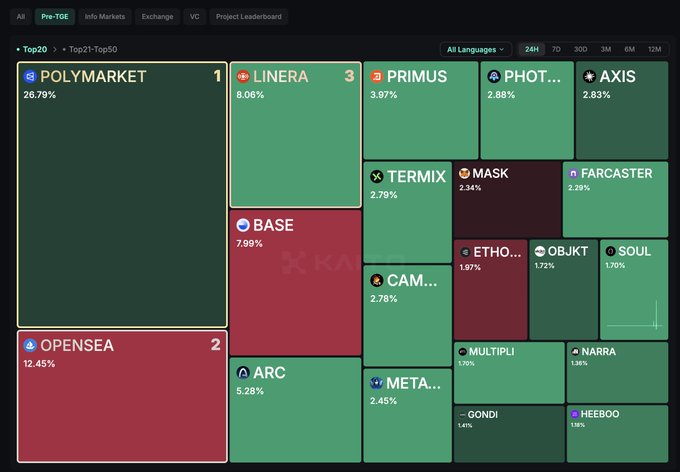Screen dimensions: 680x472
Task: Click the 2.83% value on Axis
Action: (x=596, y=95)
